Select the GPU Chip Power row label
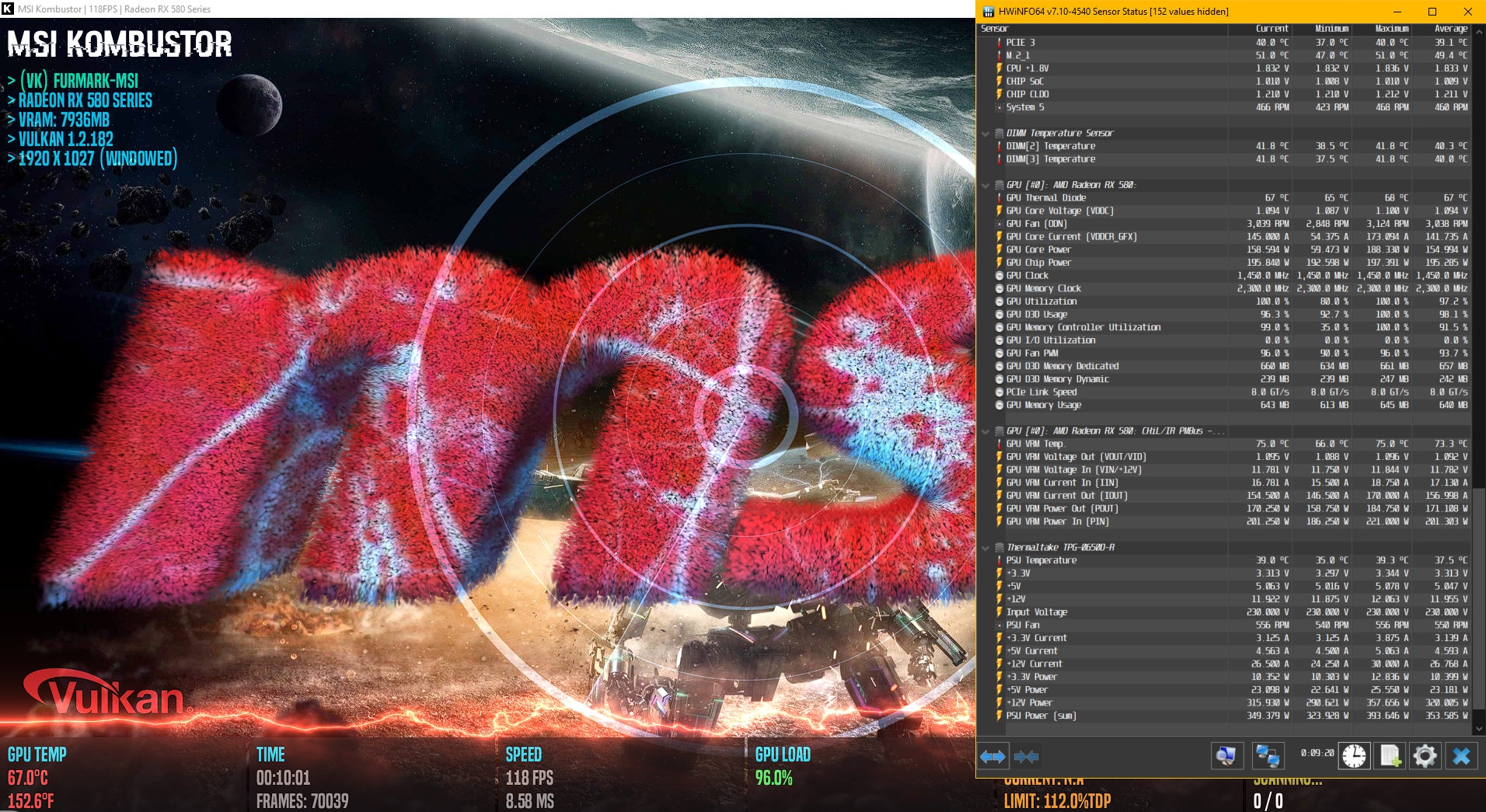The width and height of the screenshot is (1486, 812). (1038, 263)
